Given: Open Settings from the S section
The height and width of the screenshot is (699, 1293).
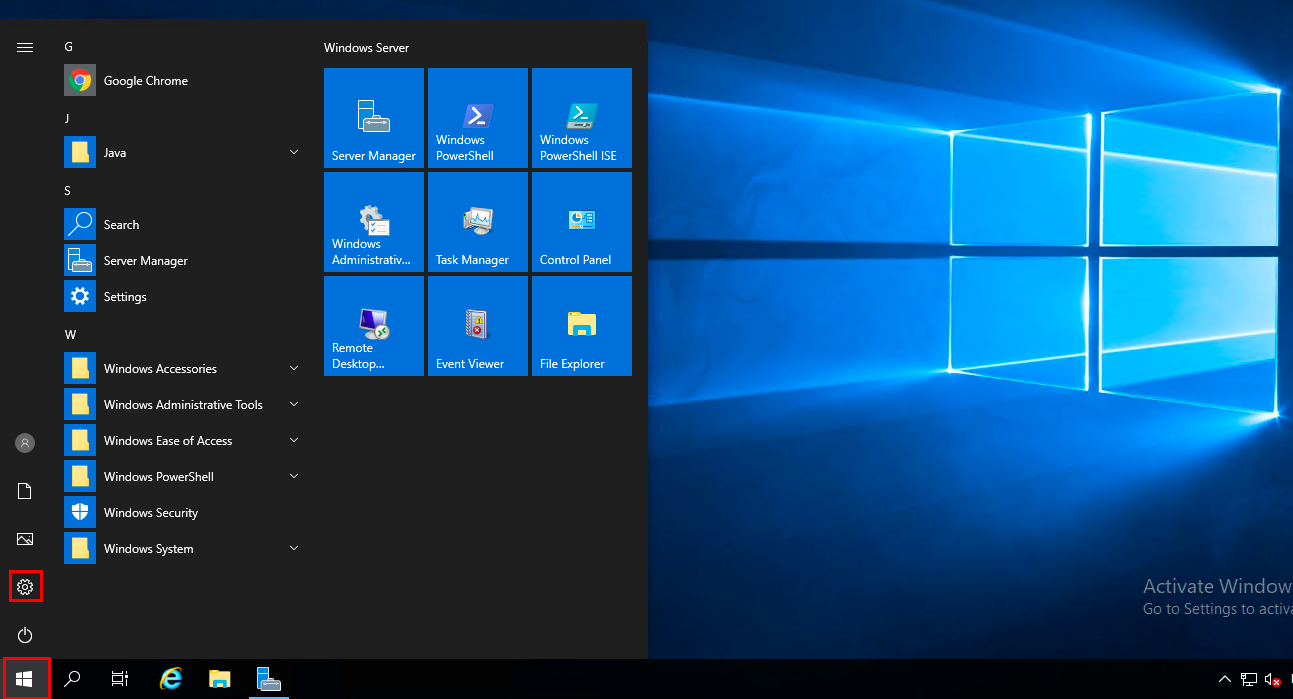Looking at the screenshot, I should (184, 297).
